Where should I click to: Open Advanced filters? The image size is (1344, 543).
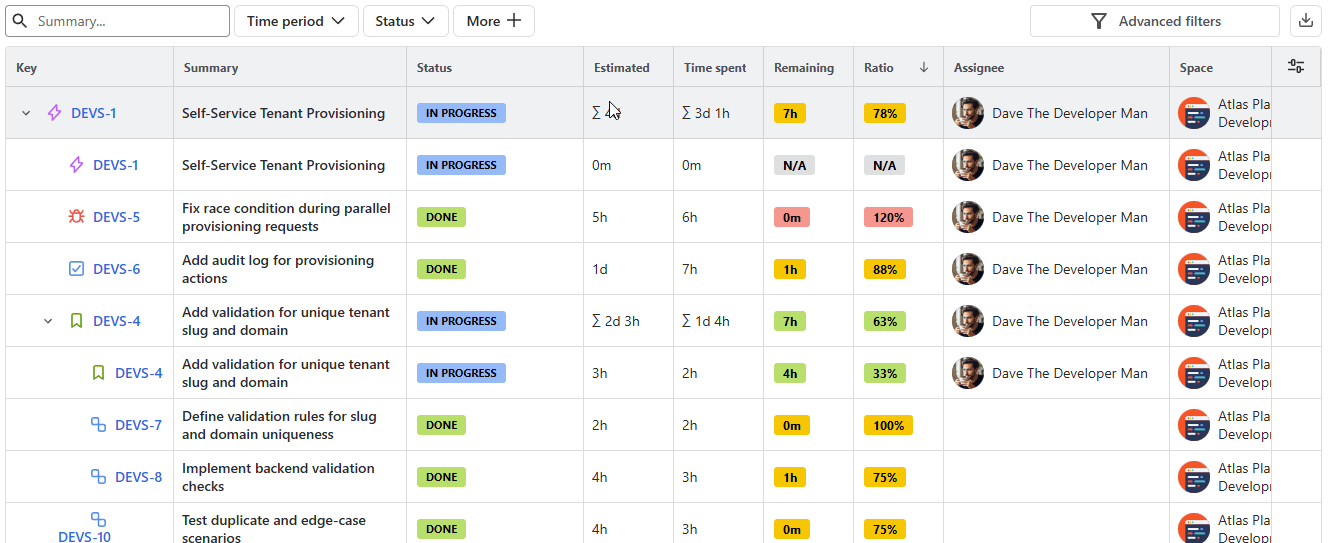(1155, 21)
